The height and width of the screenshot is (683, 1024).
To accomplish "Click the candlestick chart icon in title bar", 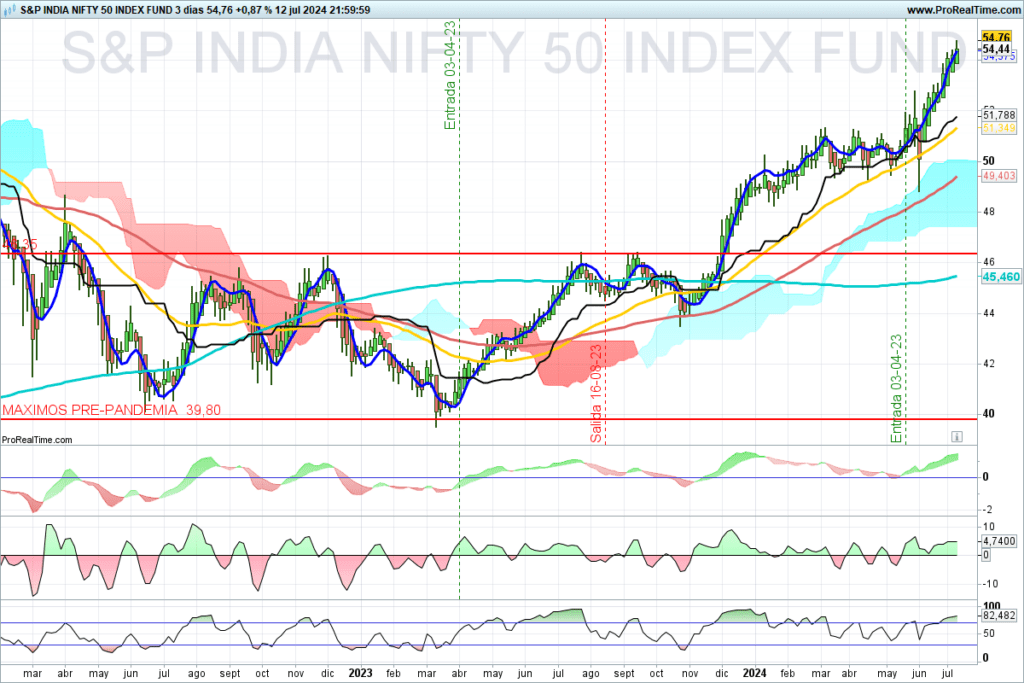I will point(10,10).
